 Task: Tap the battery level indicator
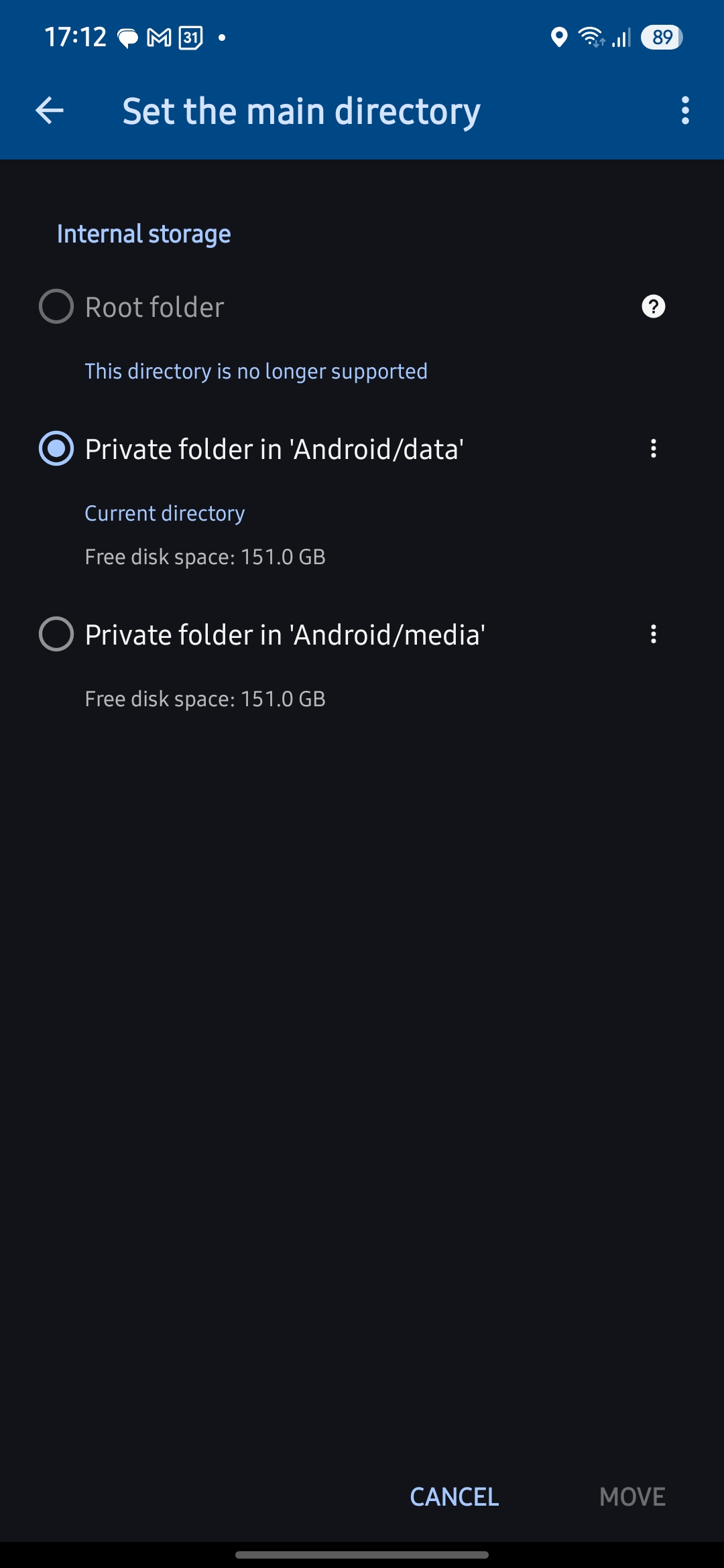click(x=662, y=38)
